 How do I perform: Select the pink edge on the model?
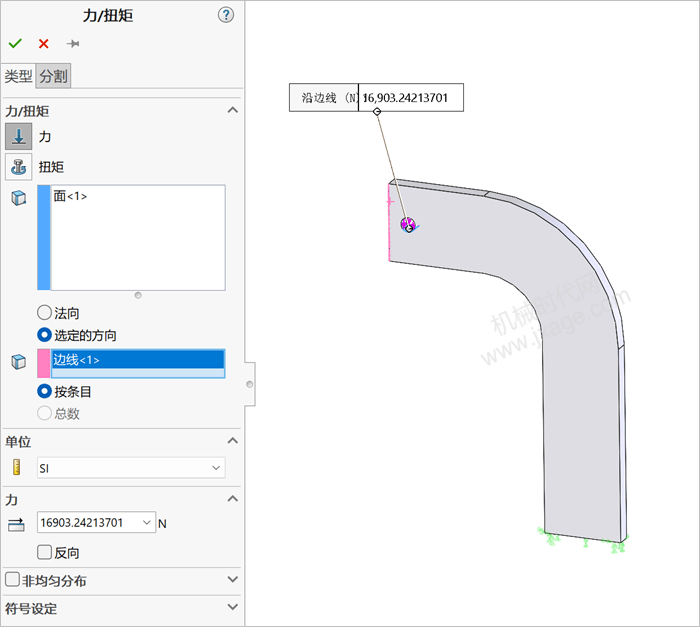click(x=389, y=223)
